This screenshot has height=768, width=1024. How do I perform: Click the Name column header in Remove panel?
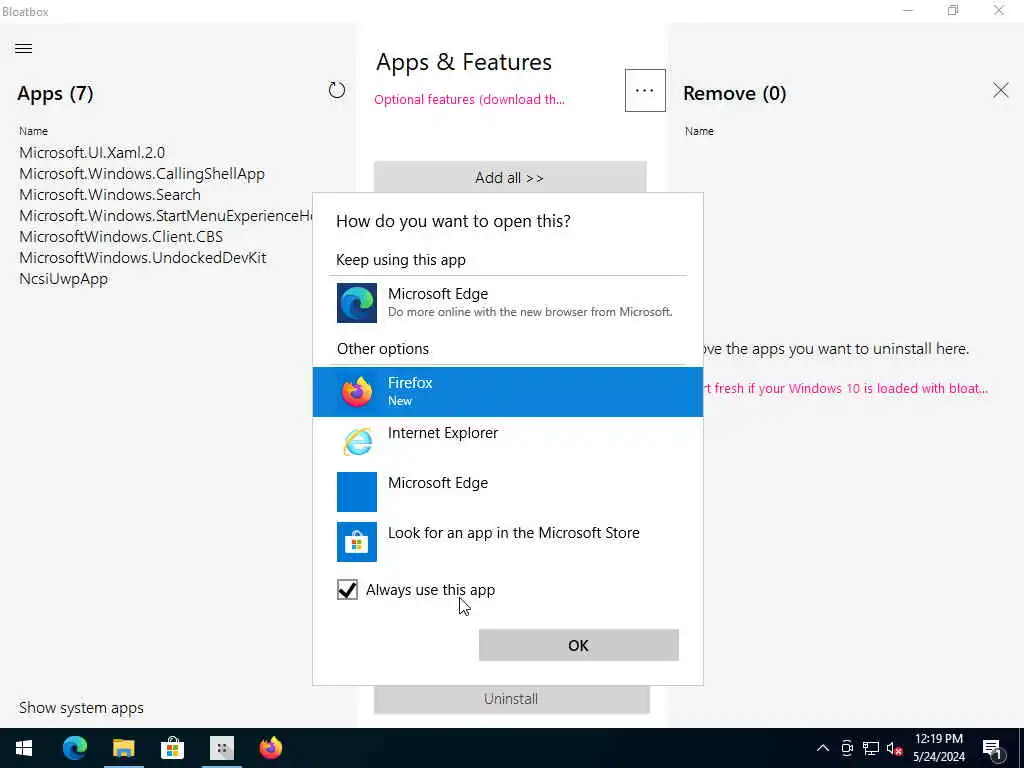coord(699,131)
